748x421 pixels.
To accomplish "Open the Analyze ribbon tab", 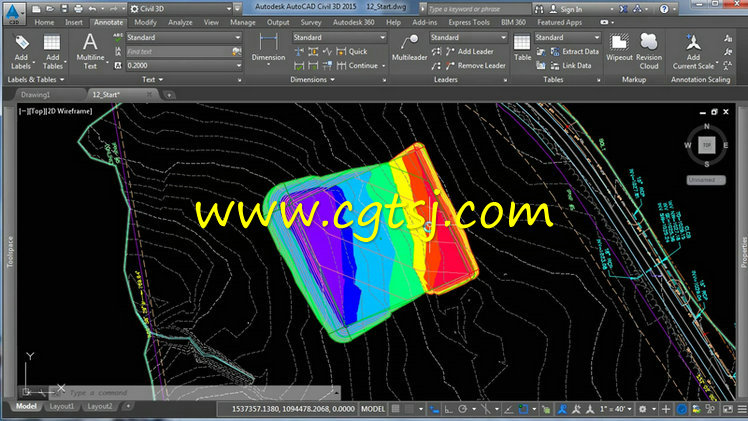I will pyautogui.click(x=180, y=22).
